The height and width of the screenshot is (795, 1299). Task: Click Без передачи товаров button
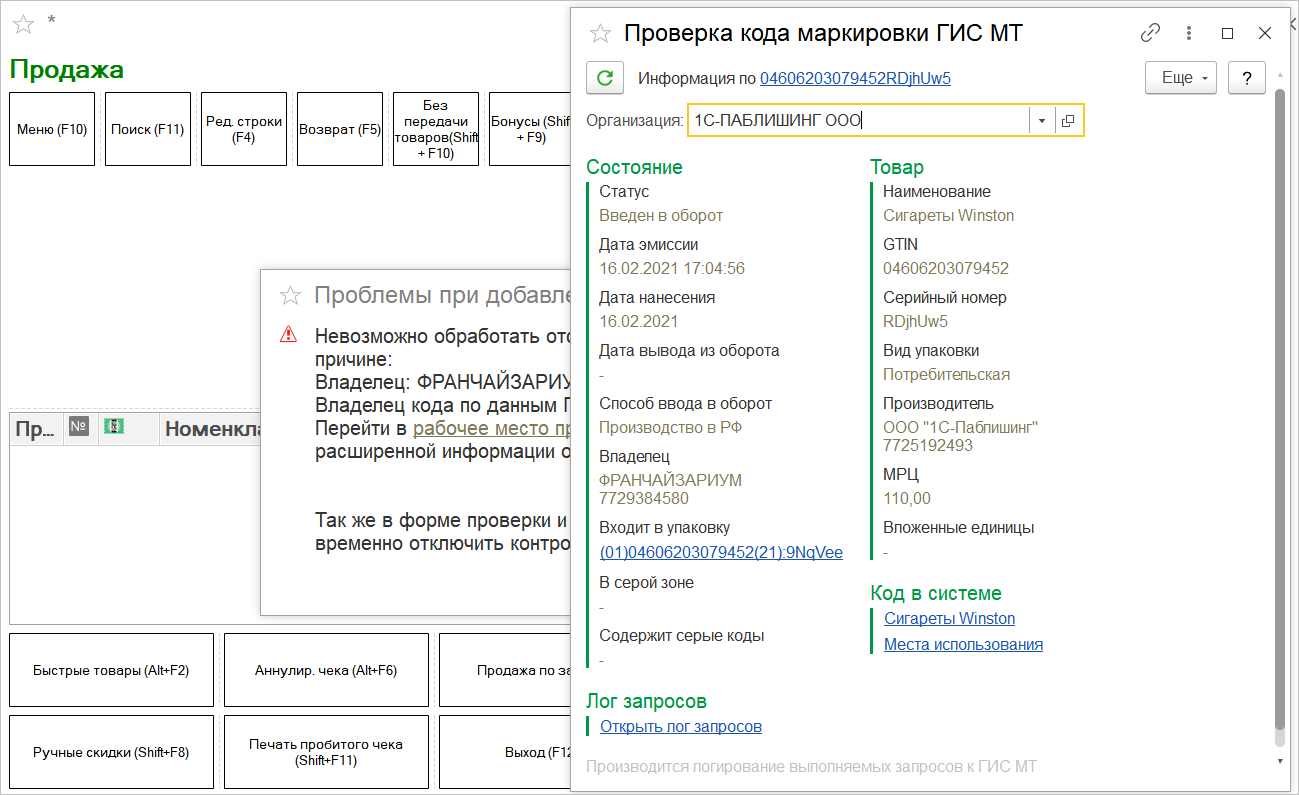click(x=436, y=129)
